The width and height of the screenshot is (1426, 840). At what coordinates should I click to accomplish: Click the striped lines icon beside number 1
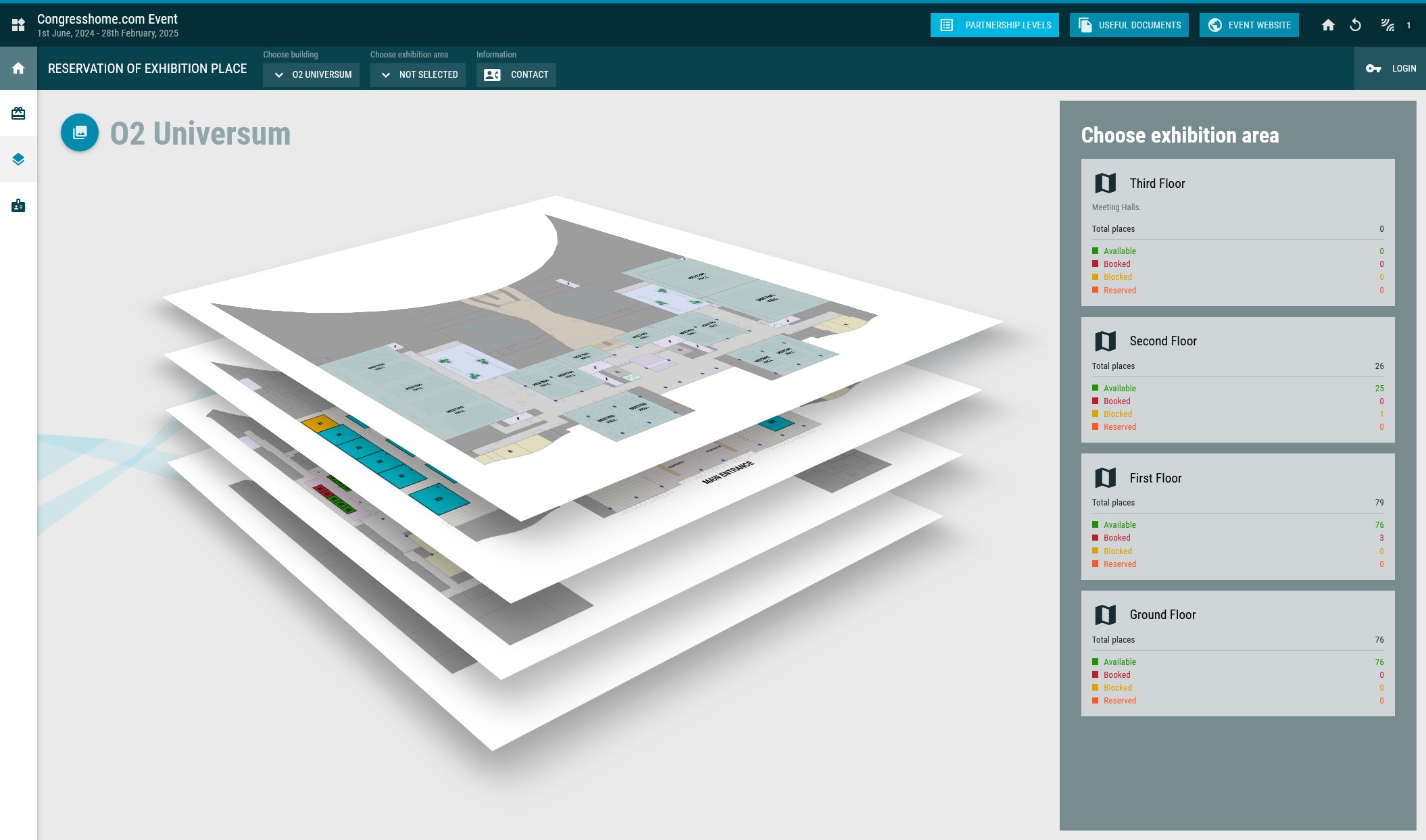click(1387, 25)
